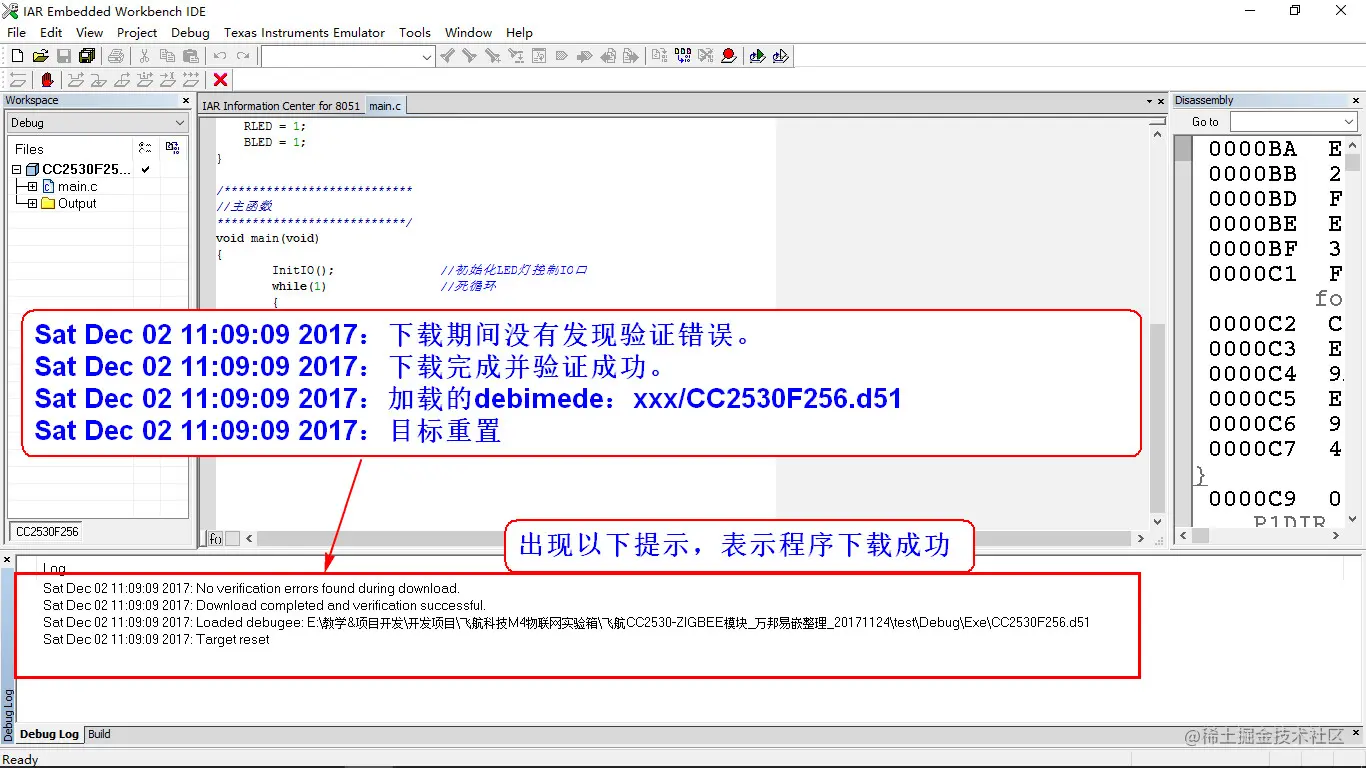Expand the Output folder node
Viewport: 1366px width, 768px height.
point(32,204)
